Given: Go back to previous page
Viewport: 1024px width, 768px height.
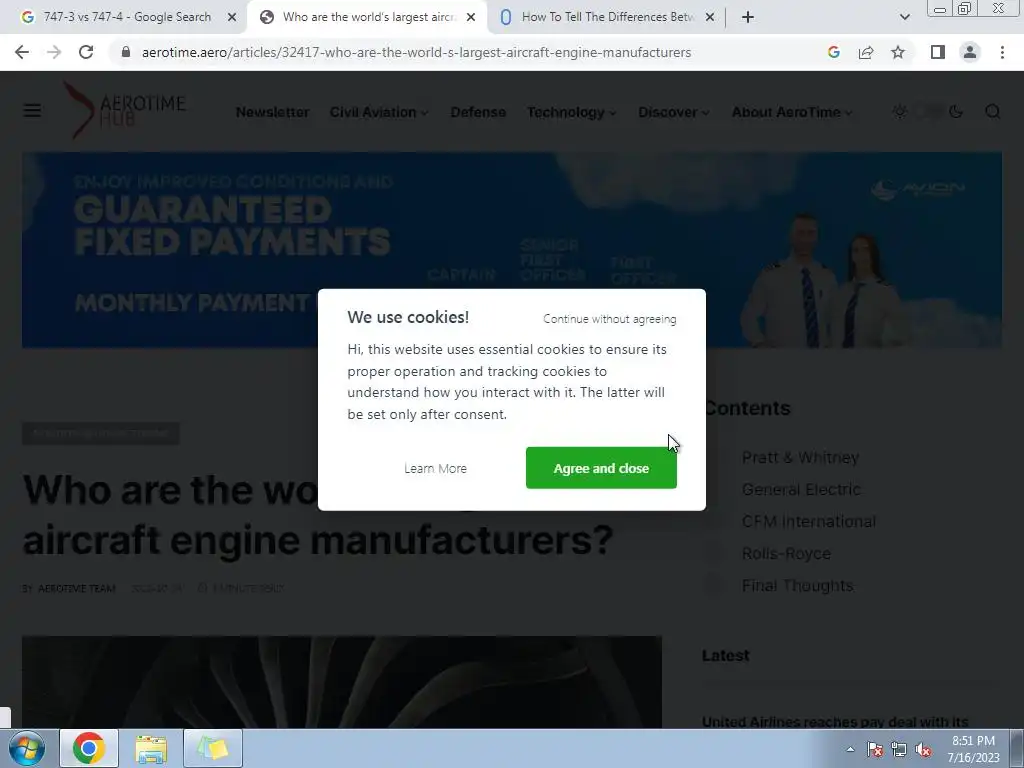Looking at the screenshot, I should (x=22, y=52).
